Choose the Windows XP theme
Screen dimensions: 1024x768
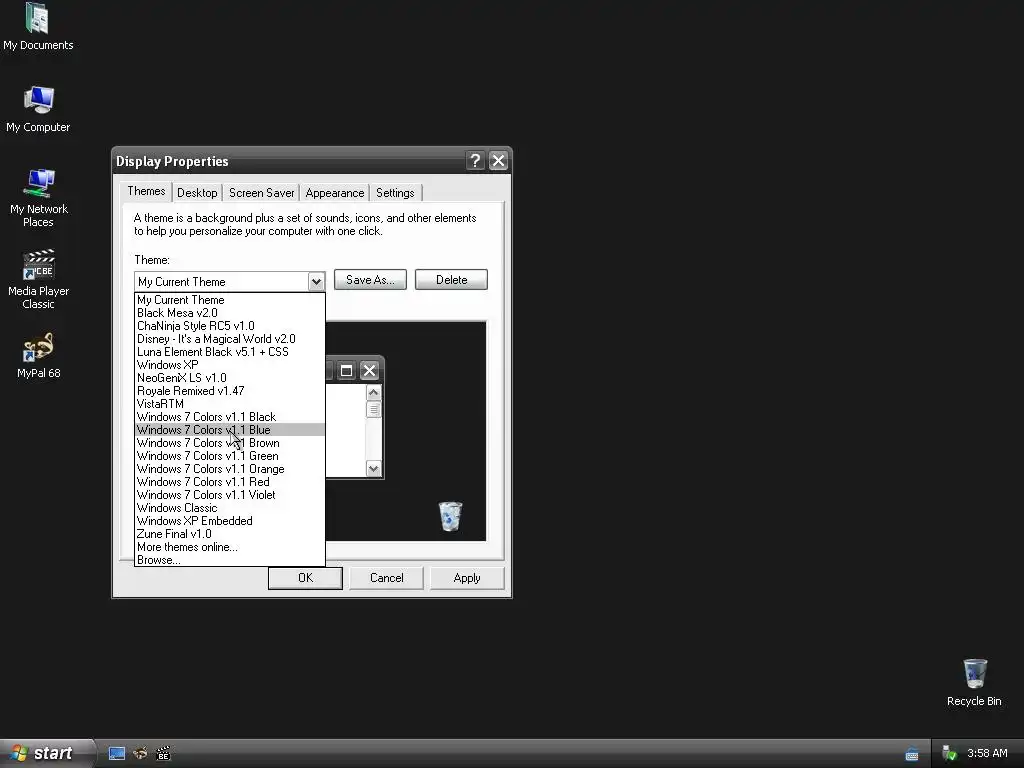[230, 365]
